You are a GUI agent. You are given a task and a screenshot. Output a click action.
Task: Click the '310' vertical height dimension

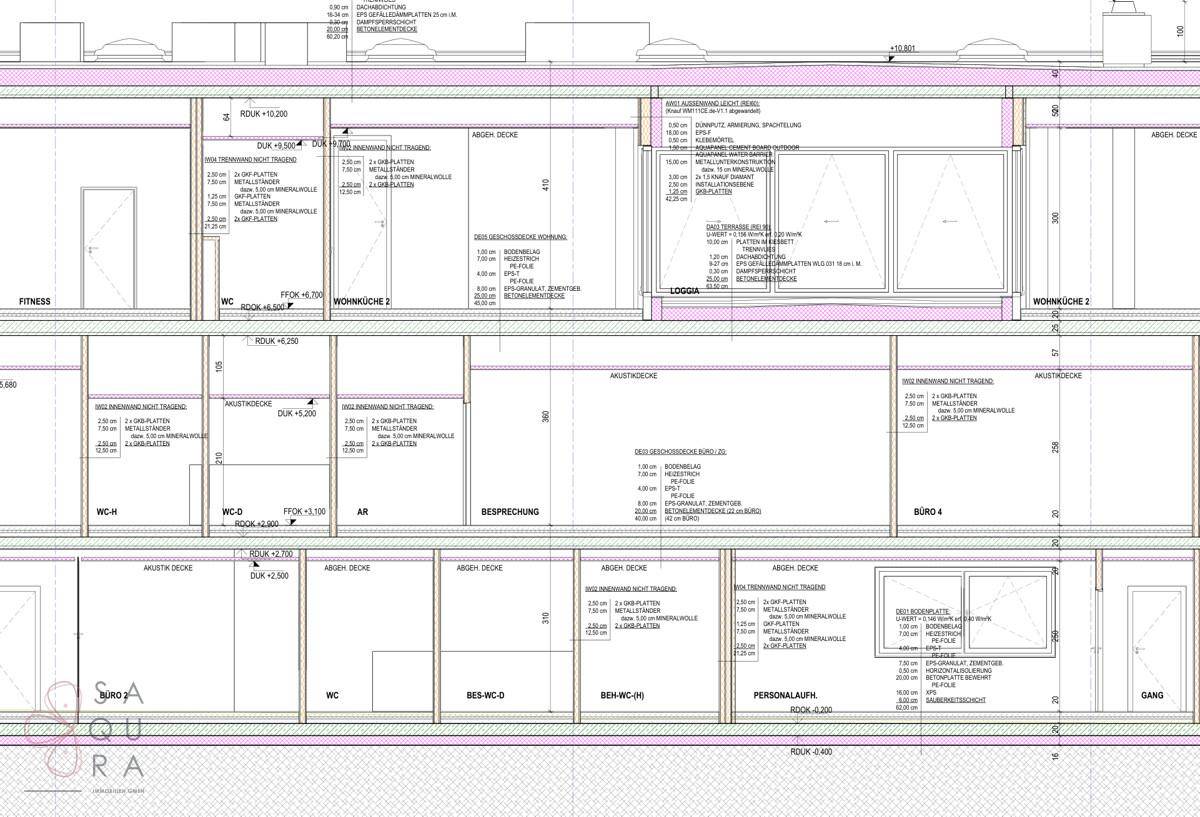pos(545,619)
